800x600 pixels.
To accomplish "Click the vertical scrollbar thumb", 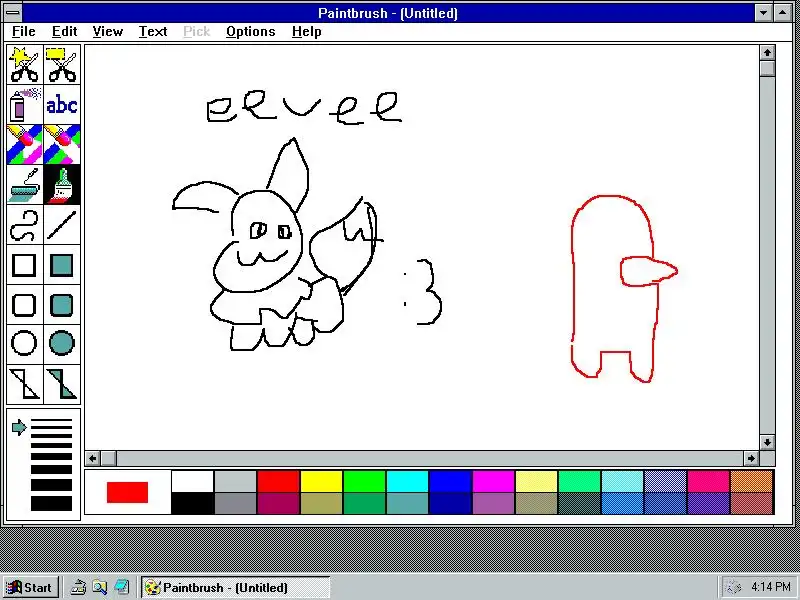I will [767, 68].
